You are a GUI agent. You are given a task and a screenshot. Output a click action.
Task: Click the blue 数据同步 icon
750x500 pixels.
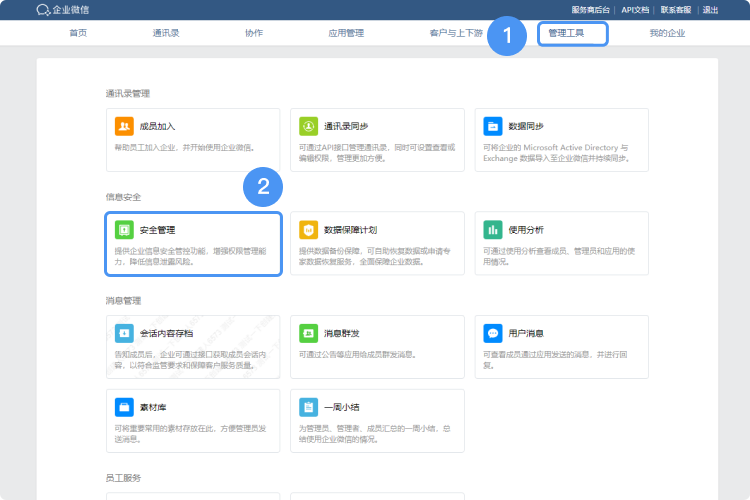click(x=493, y=126)
